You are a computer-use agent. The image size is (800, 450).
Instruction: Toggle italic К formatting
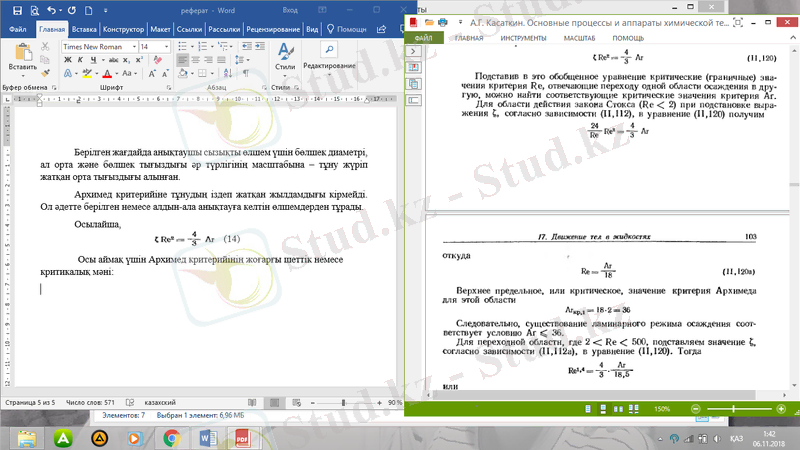coord(79,60)
